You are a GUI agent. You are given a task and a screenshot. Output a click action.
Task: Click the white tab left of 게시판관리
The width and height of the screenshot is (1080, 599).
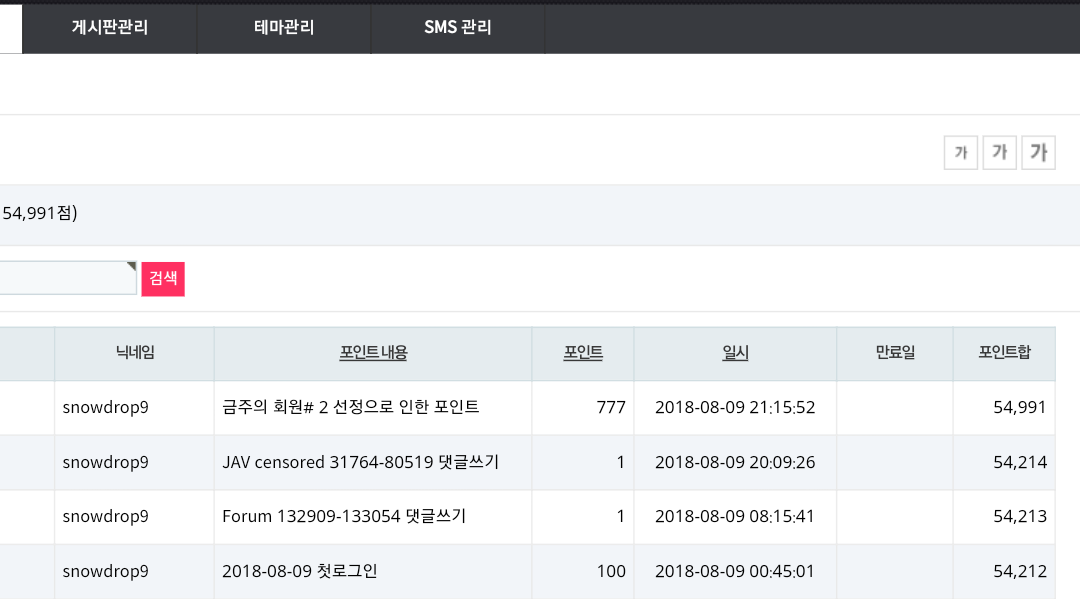pyautogui.click(x=11, y=28)
